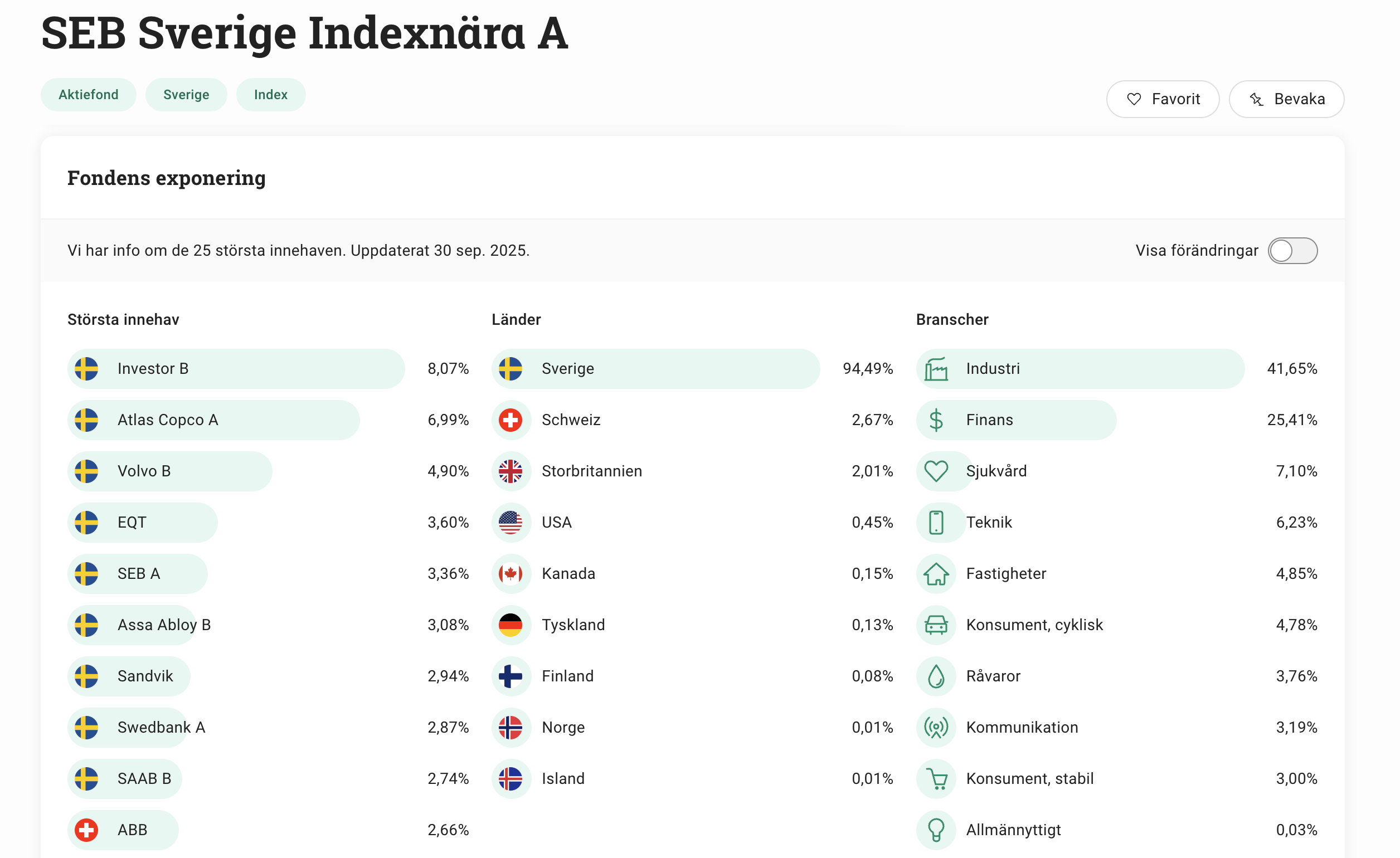Click the Teknik phone icon
The image size is (1400, 858).
tap(936, 523)
